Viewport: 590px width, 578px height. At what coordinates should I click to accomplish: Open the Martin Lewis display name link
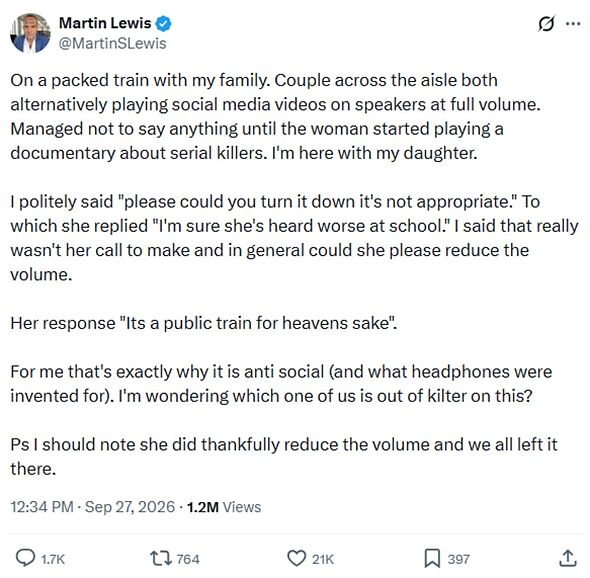[x=105, y=23]
